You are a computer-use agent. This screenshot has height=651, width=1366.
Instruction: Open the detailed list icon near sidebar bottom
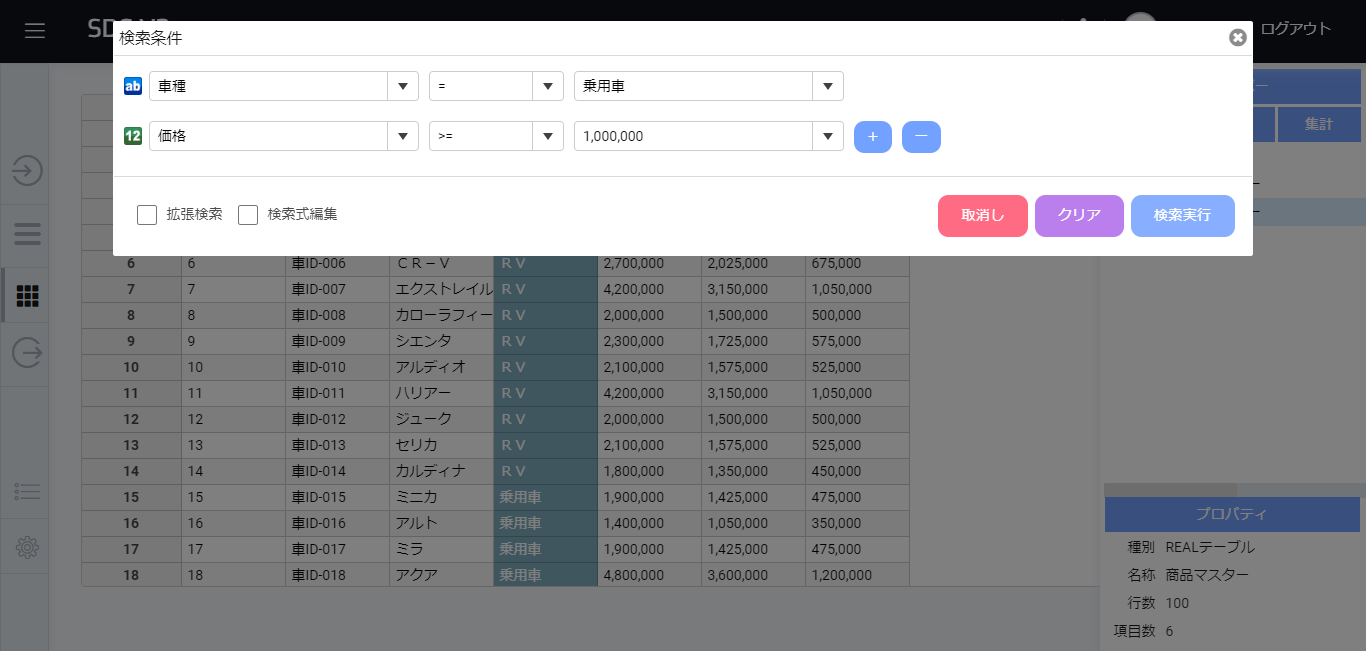point(24,491)
